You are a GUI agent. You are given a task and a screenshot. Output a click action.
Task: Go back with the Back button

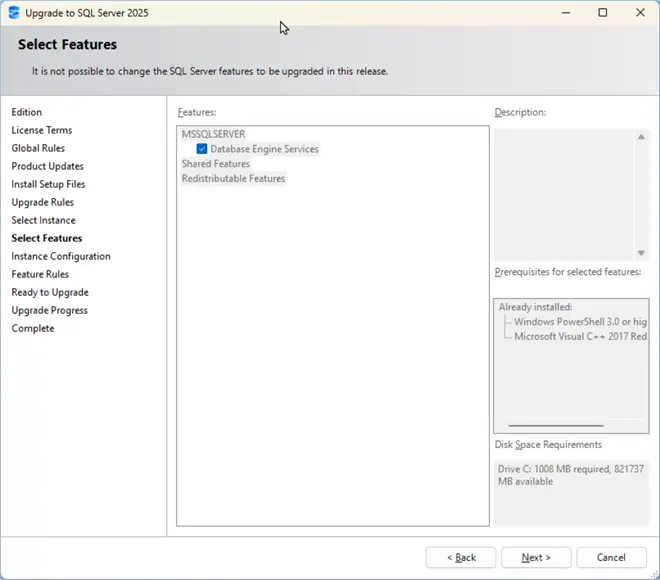pos(461,557)
